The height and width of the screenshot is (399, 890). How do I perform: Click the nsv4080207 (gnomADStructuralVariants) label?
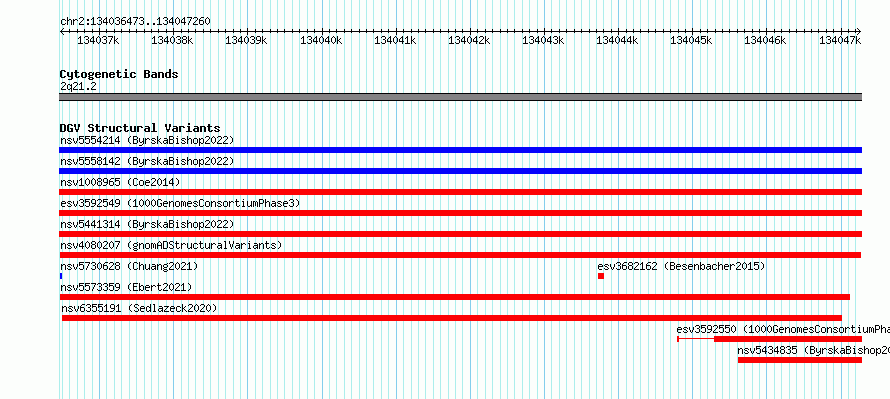(x=171, y=245)
